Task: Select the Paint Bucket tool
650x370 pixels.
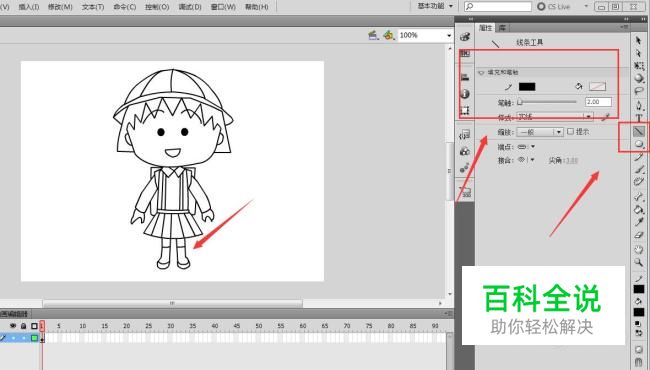Action: (638, 209)
